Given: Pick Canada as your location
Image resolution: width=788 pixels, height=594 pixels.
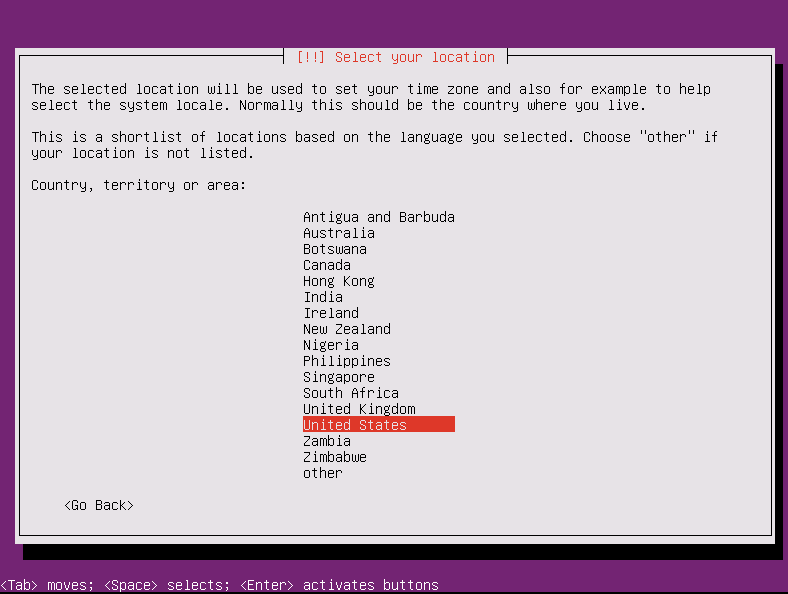Looking at the screenshot, I should [x=327, y=265].
